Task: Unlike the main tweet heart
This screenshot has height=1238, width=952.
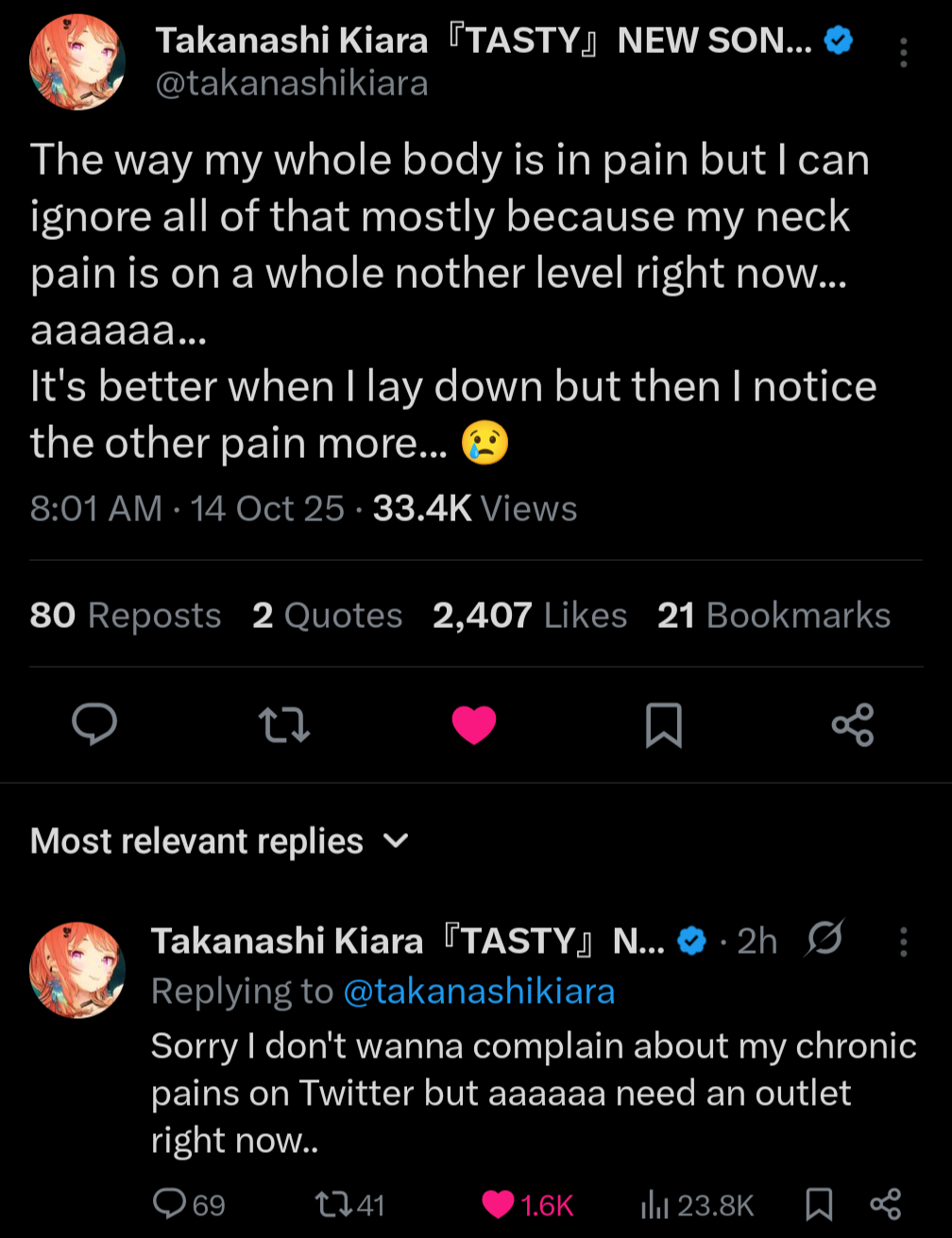Action: click(474, 724)
